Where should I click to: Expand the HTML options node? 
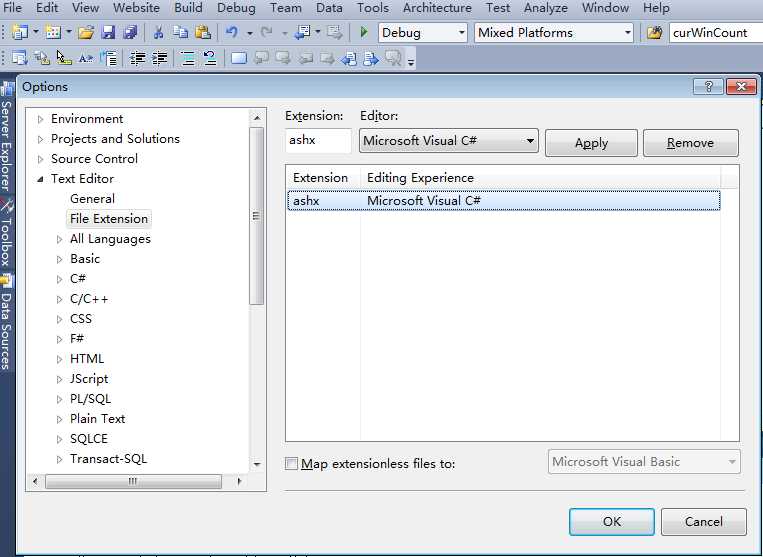click(60, 359)
